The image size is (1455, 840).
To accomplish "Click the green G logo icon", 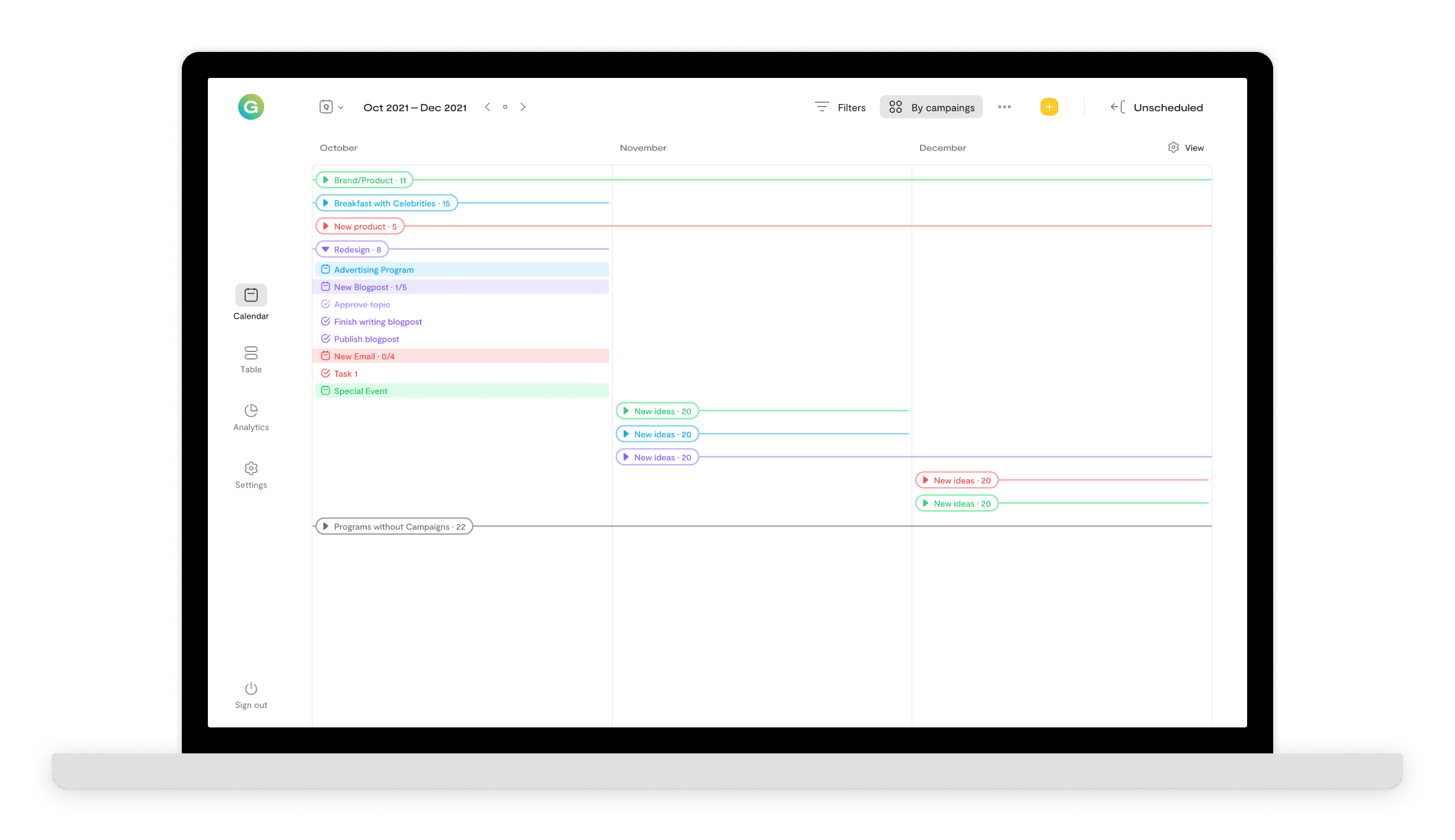I will point(251,107).
